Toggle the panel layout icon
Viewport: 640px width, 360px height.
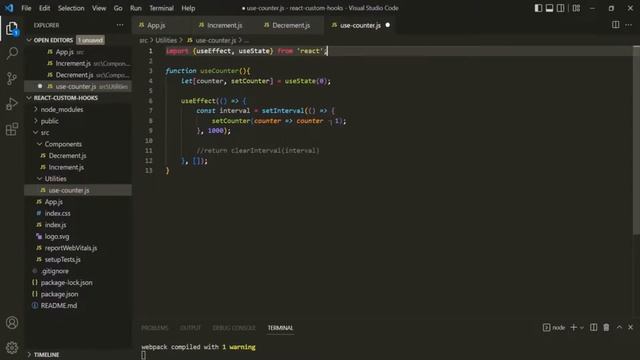coord(549,8)
